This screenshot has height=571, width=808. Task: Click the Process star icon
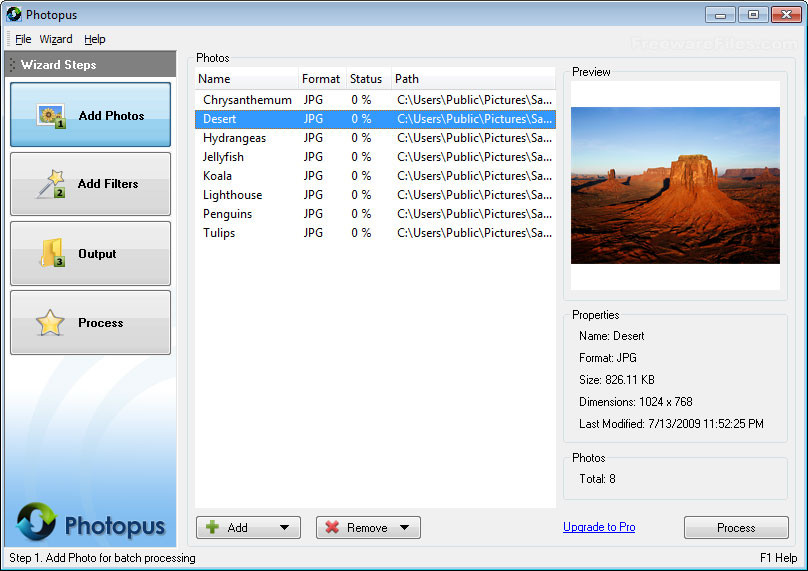tap(50, 323)
